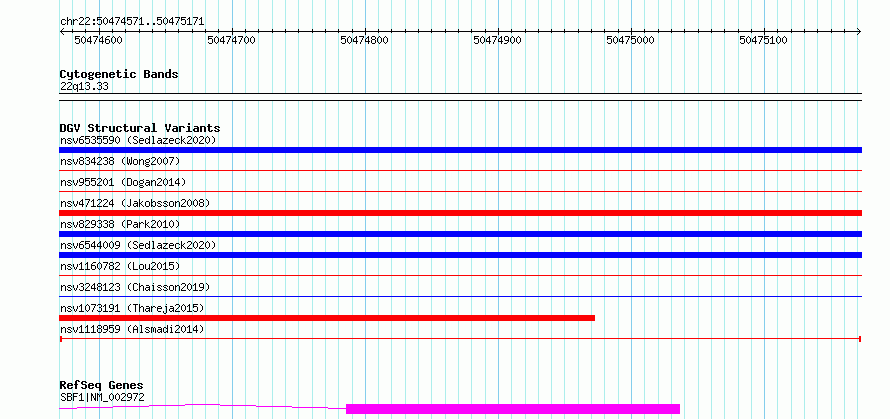Screen dimensions: 890x419
Task: Click ruler tick label 50474700
Action: pos(232,40)
